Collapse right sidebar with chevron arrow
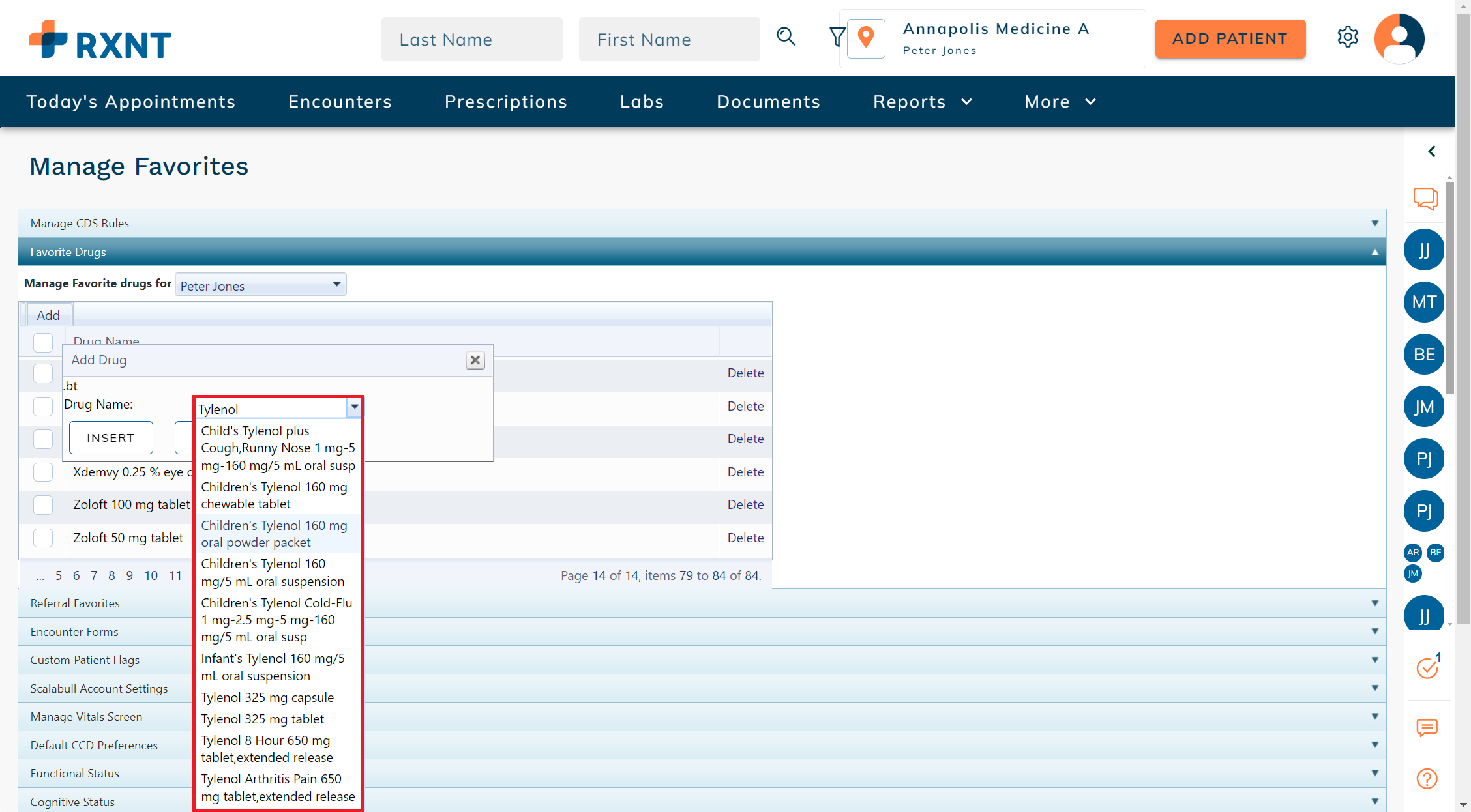This screenshot has width=1471, height=812. [1432, 151]
